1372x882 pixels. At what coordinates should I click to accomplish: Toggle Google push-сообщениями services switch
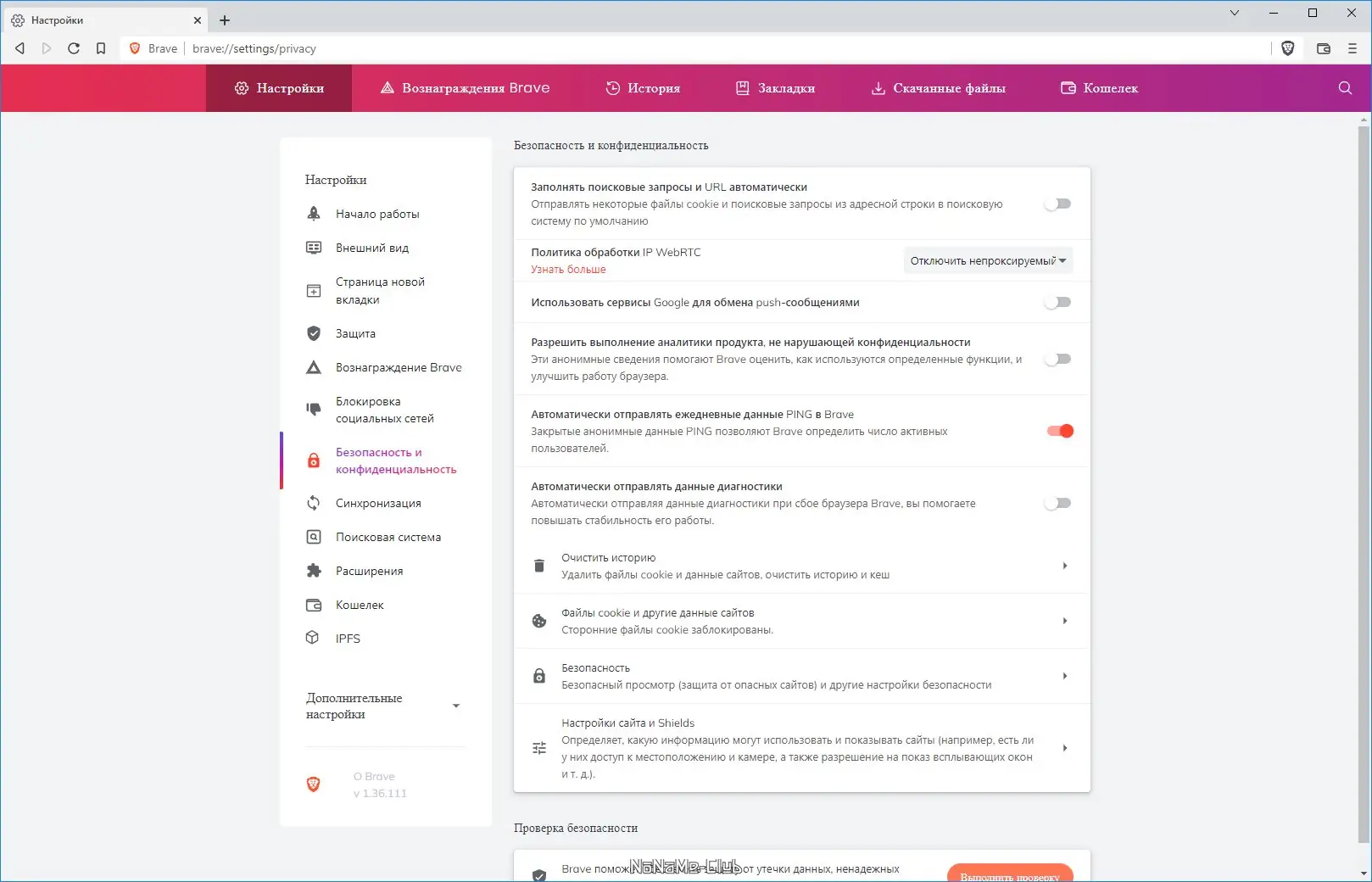(x=1058, y=302)
